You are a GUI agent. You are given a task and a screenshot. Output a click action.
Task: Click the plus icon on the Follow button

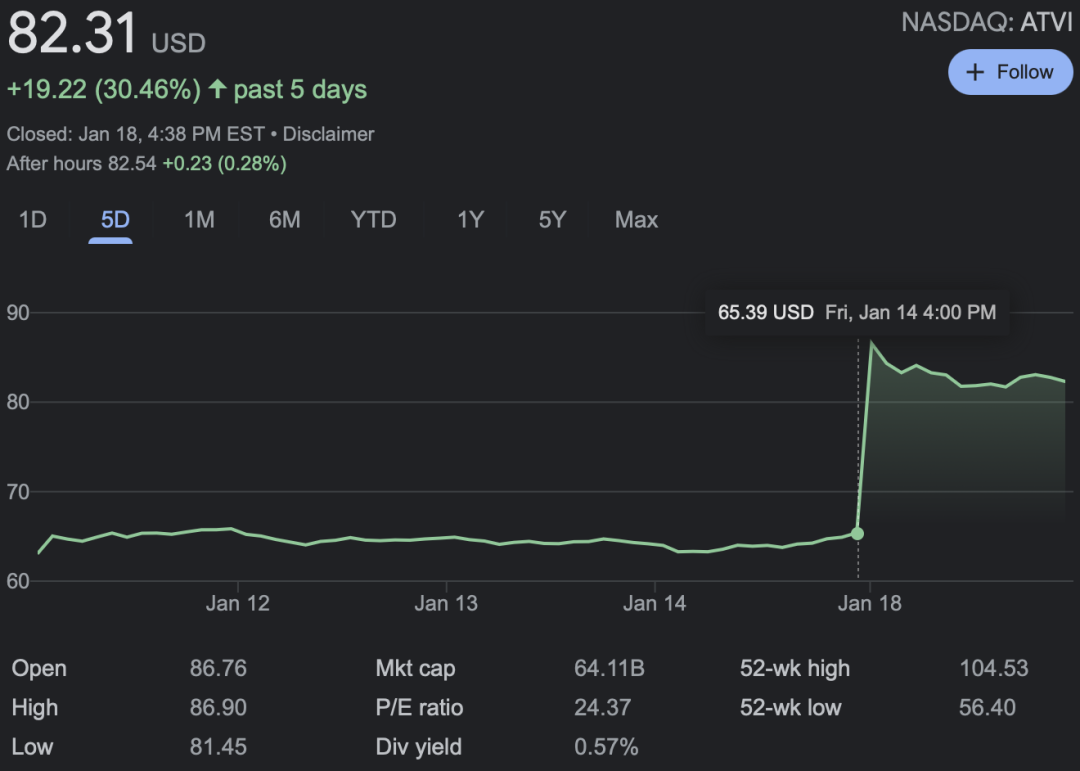point(975,72)
